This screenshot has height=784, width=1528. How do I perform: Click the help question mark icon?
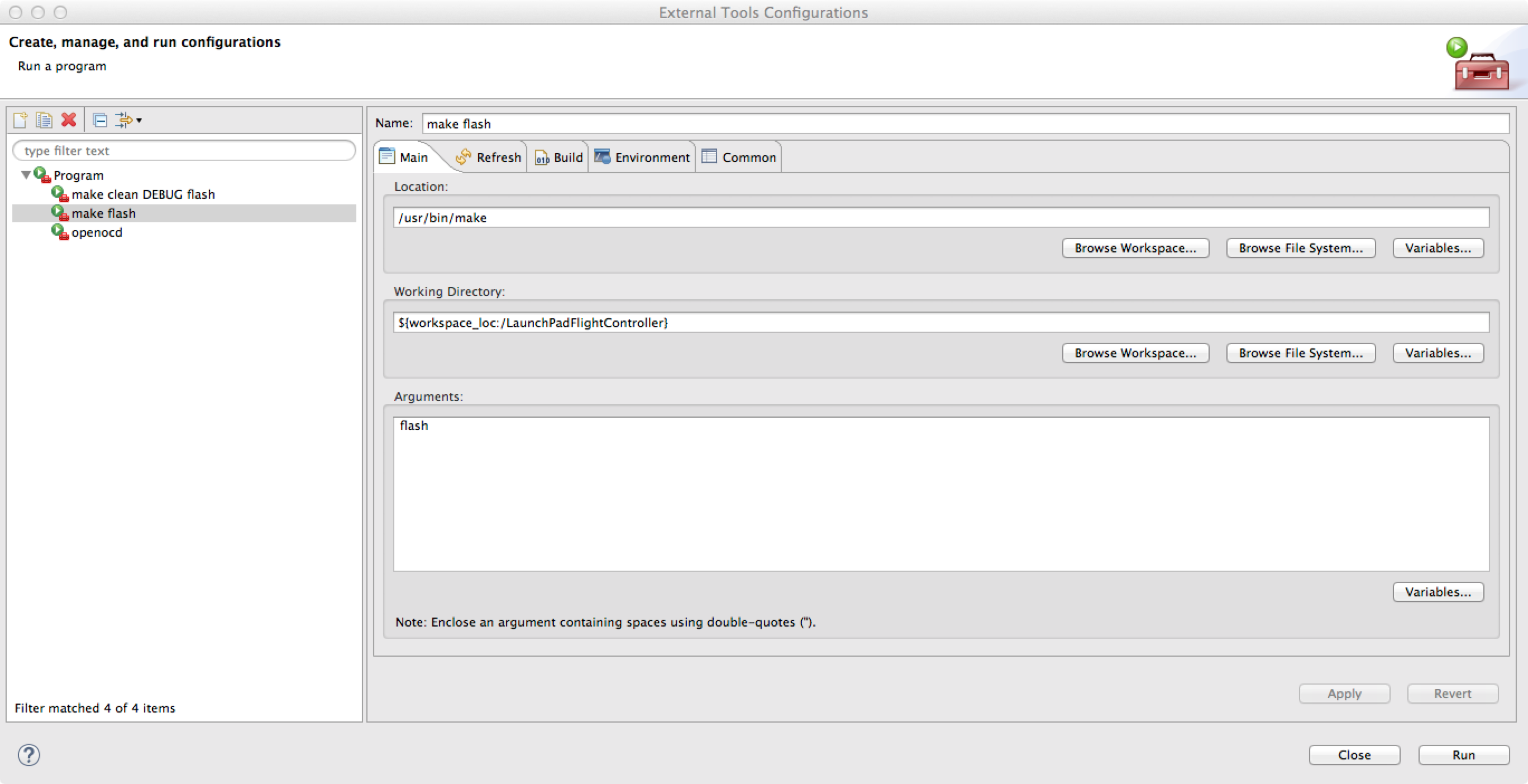(x=28, y=755)
